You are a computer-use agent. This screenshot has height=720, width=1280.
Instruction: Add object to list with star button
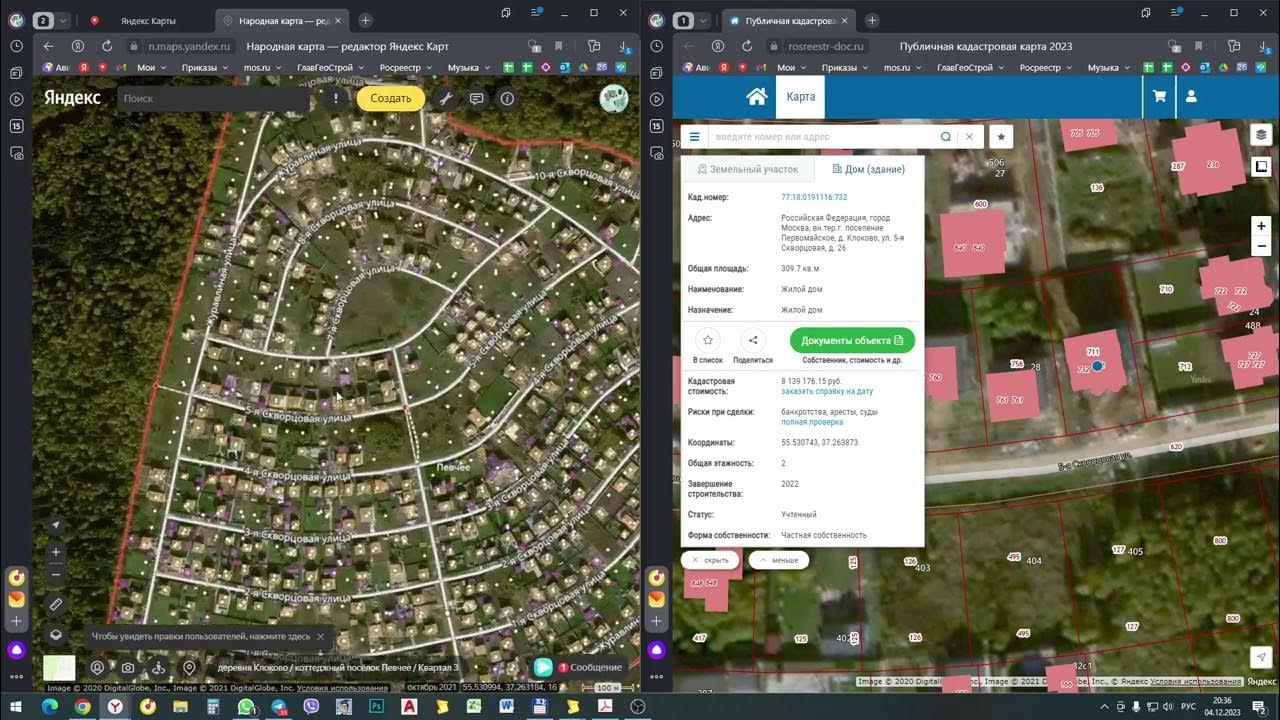pos(708,340)
